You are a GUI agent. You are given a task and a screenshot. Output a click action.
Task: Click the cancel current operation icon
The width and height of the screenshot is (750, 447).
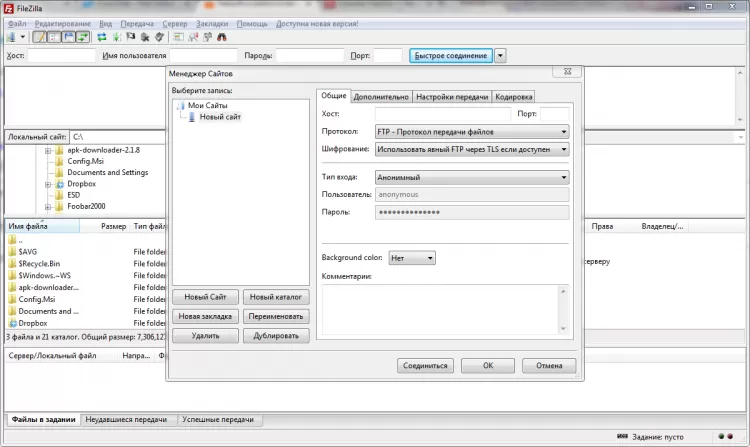(x=131, y=36)
